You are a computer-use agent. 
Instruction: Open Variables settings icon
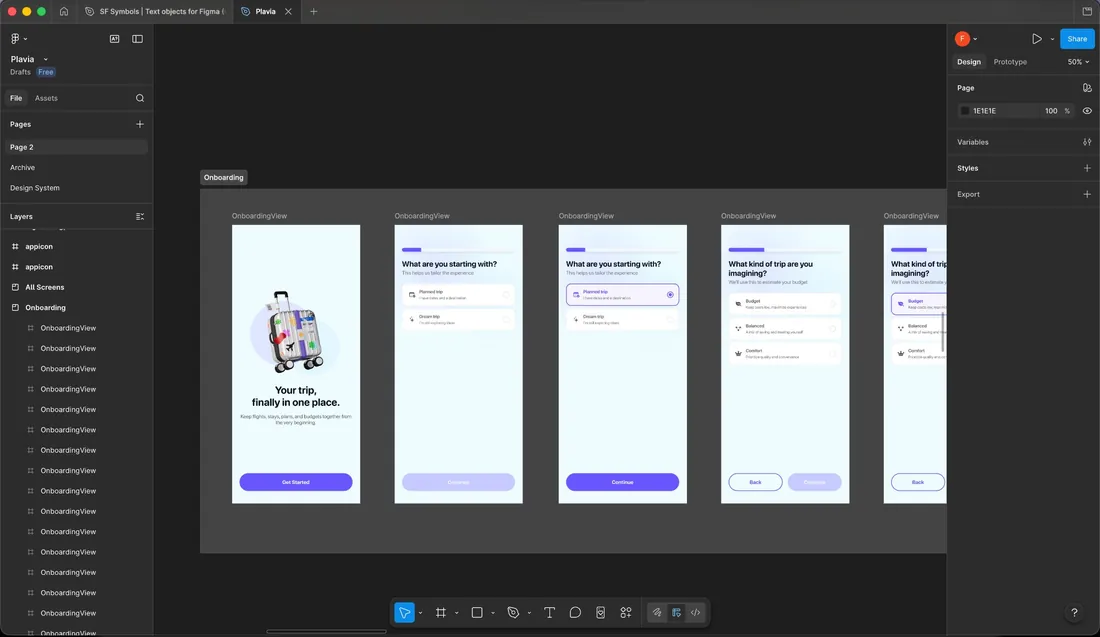1087,142
